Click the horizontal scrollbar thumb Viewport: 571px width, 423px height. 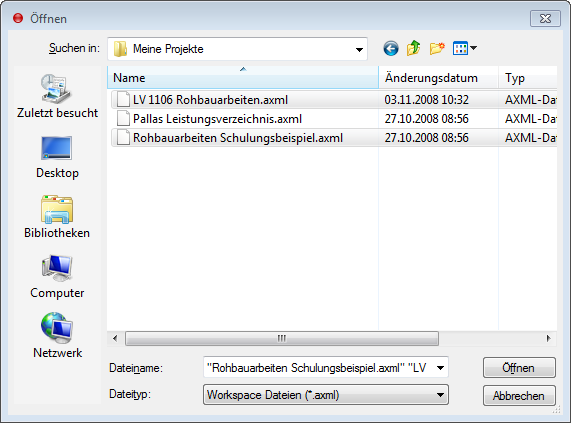(282, 339)
